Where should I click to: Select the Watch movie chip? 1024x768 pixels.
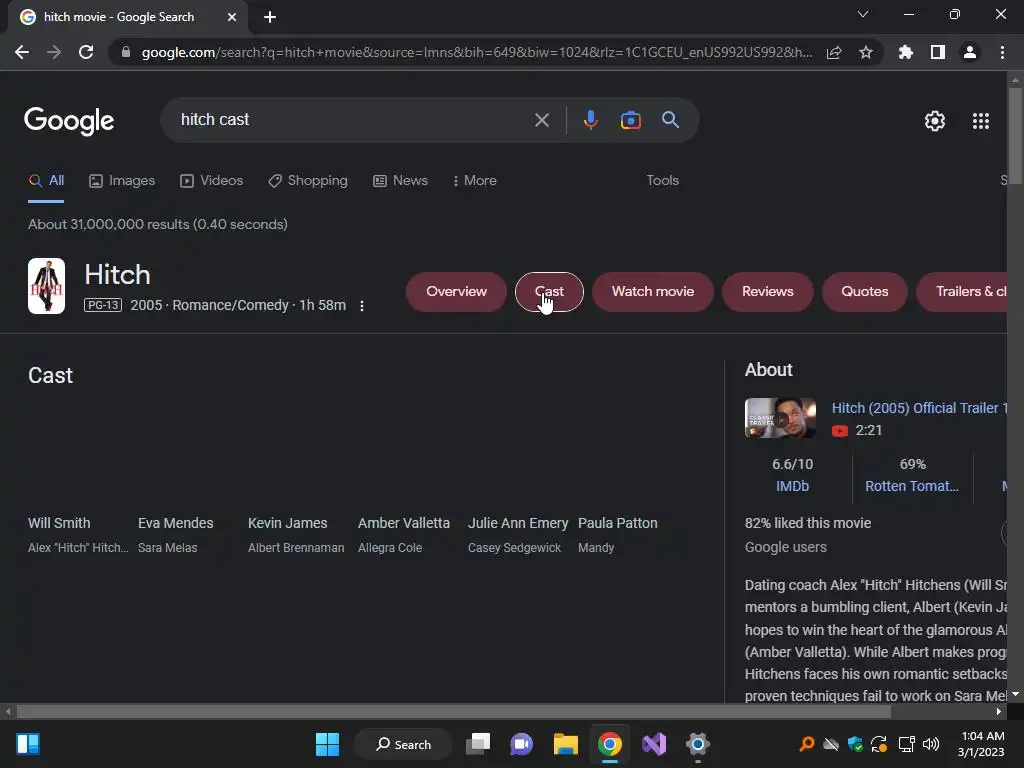click(652, 292)
